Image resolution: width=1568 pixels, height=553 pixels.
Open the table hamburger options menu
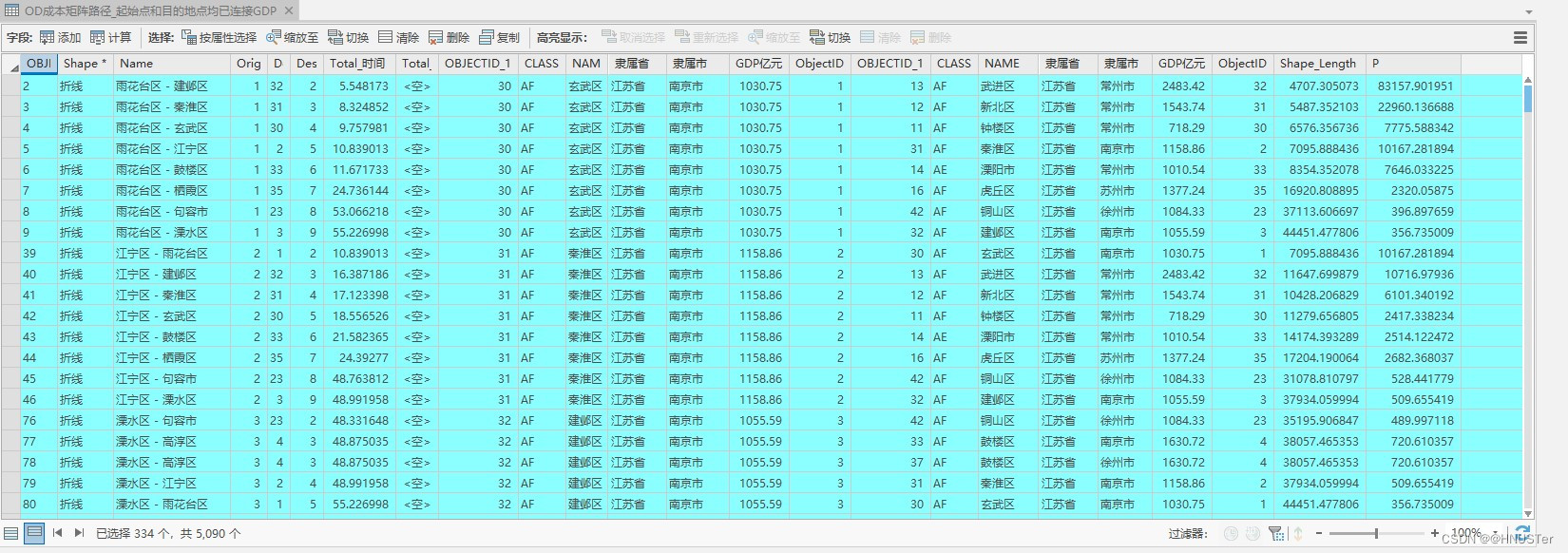click(1520, 38)
